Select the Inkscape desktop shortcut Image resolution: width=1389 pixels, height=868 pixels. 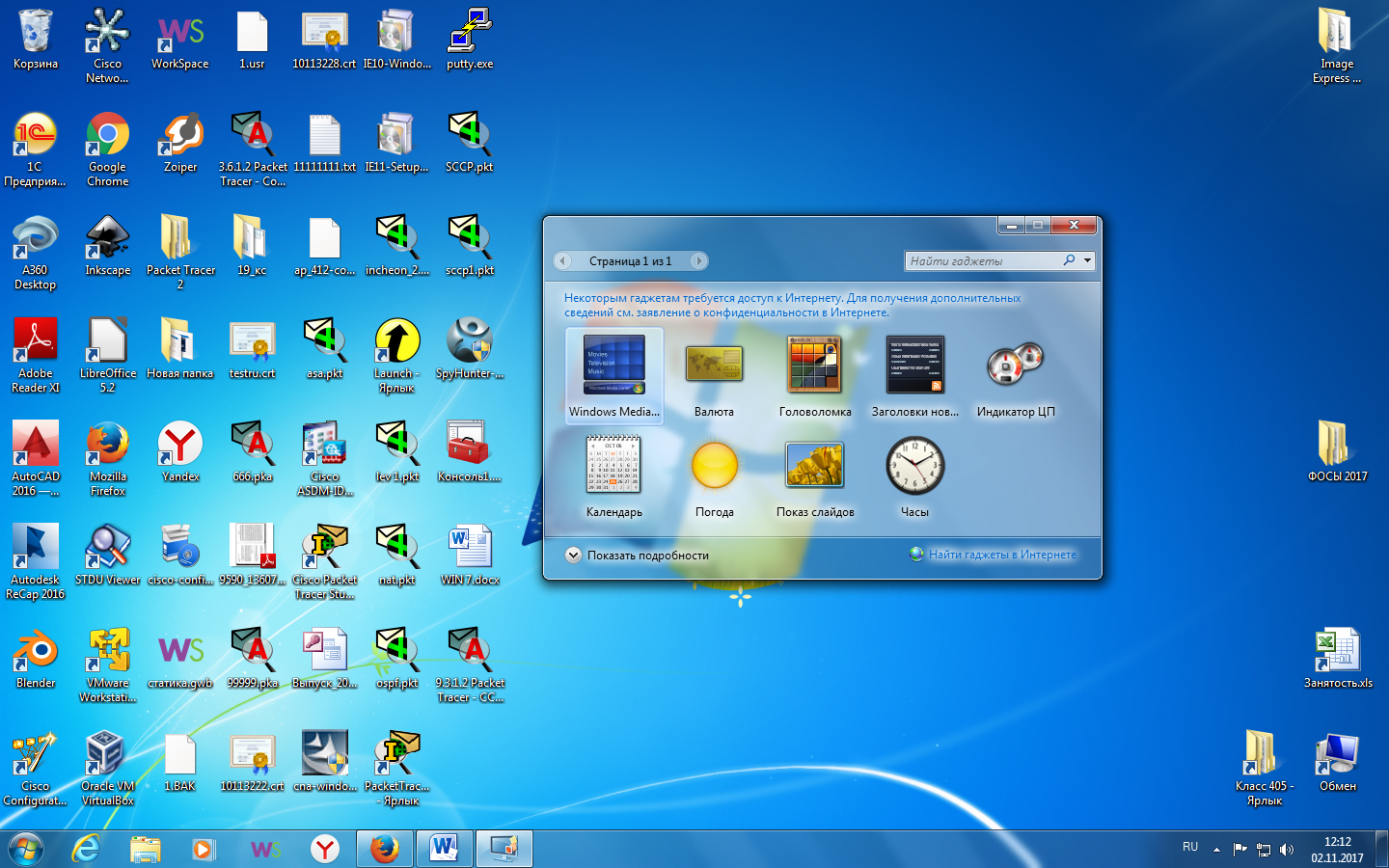(107, 247)
